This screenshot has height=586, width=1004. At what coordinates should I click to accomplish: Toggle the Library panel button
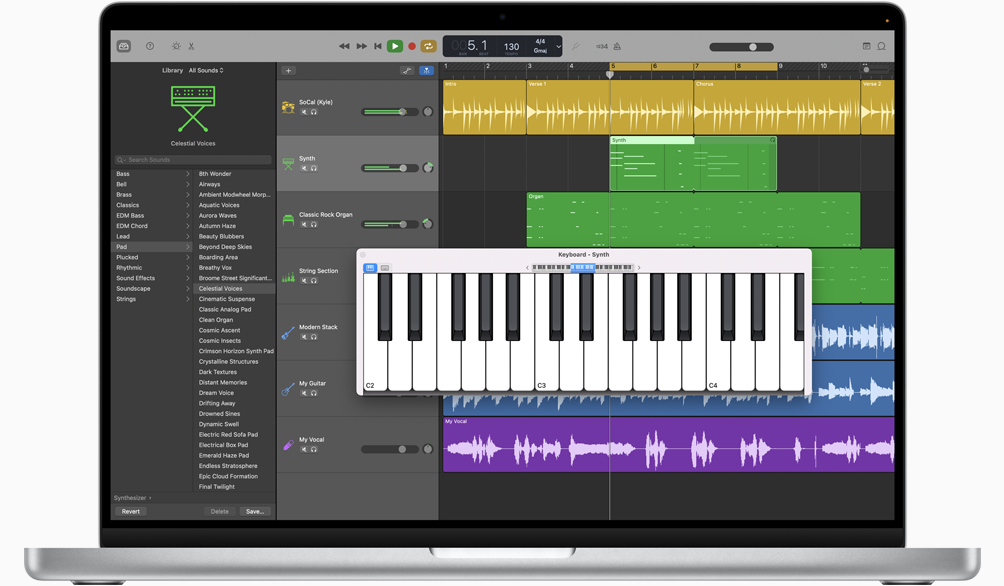[x=124, y=46]
